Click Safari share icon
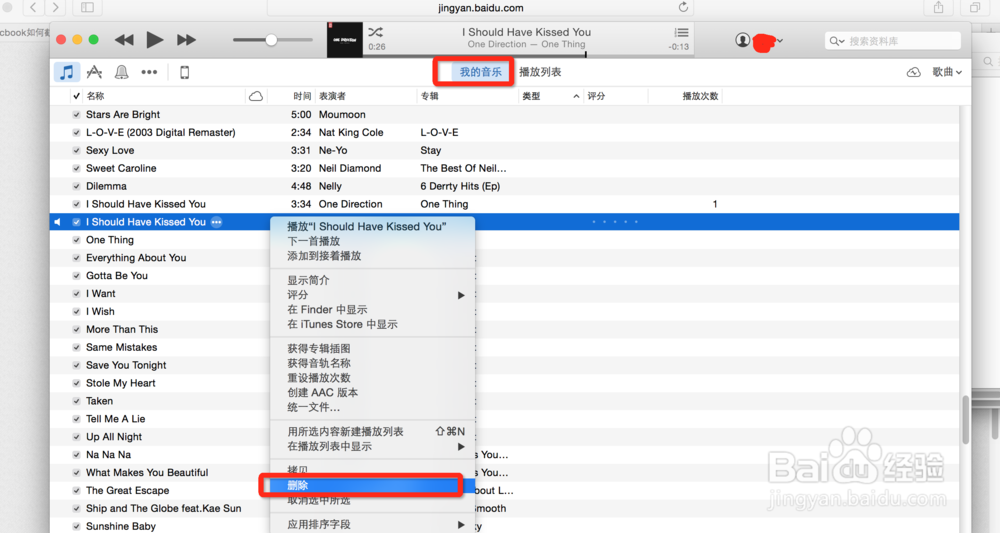The image size is (1000, 533). [x=938, y=8]
